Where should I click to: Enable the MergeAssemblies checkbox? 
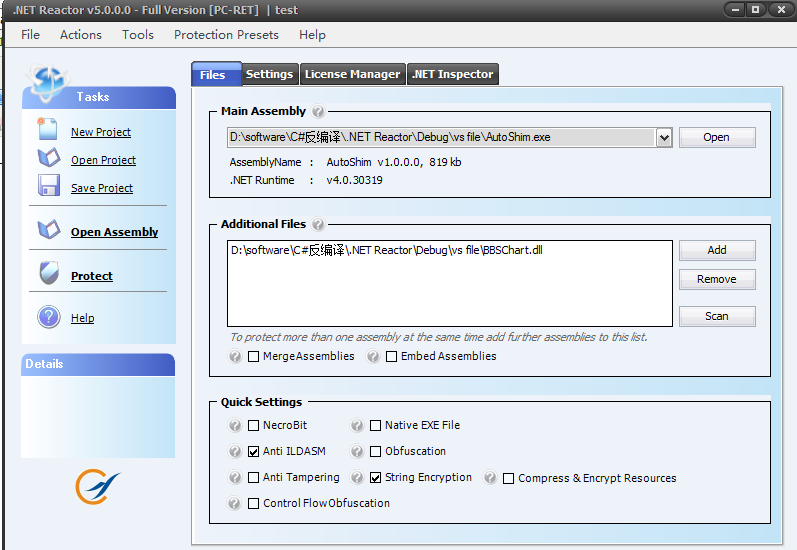coord(253,356)
